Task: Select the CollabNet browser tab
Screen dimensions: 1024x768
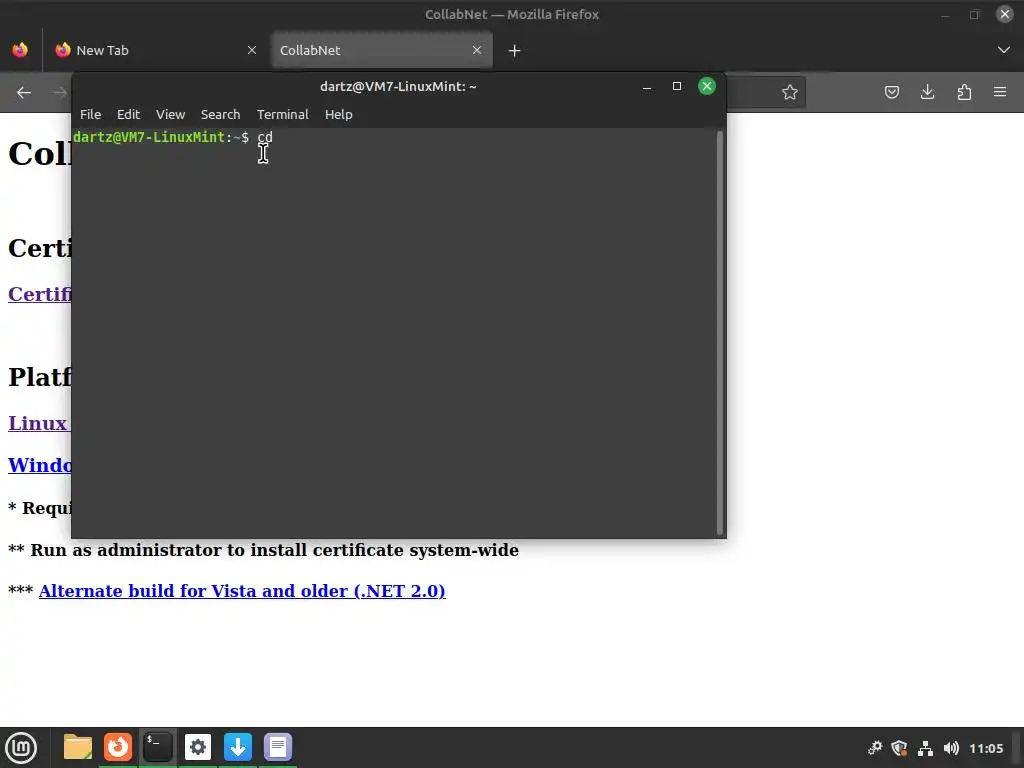Action: click(381, 50)
